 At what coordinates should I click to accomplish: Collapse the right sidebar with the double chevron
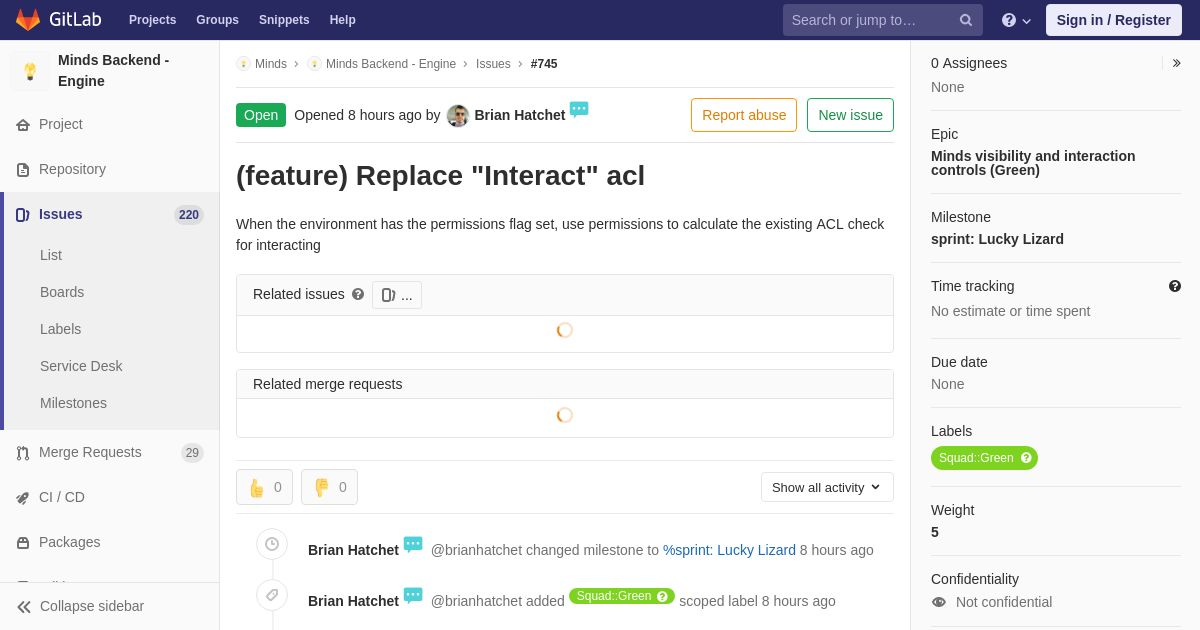[x=1176, y=63]
